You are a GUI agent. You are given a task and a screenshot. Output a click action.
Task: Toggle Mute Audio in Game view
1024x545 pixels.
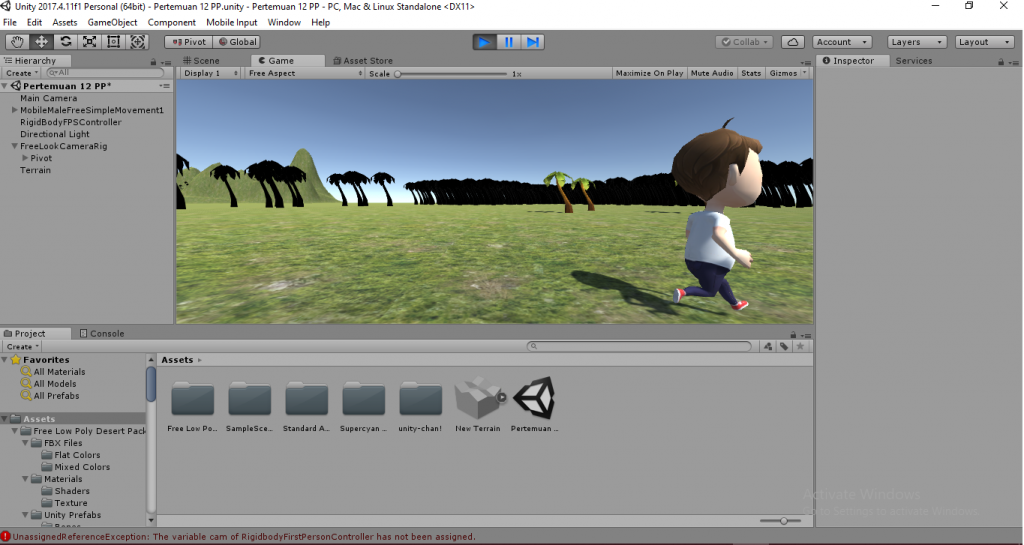click(x=712, y=73)
